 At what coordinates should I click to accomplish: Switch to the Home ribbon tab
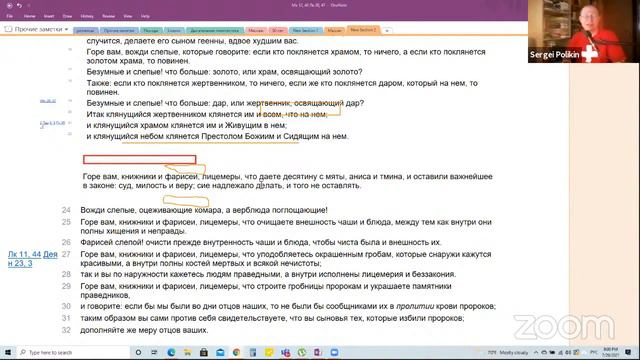point(29,16)
